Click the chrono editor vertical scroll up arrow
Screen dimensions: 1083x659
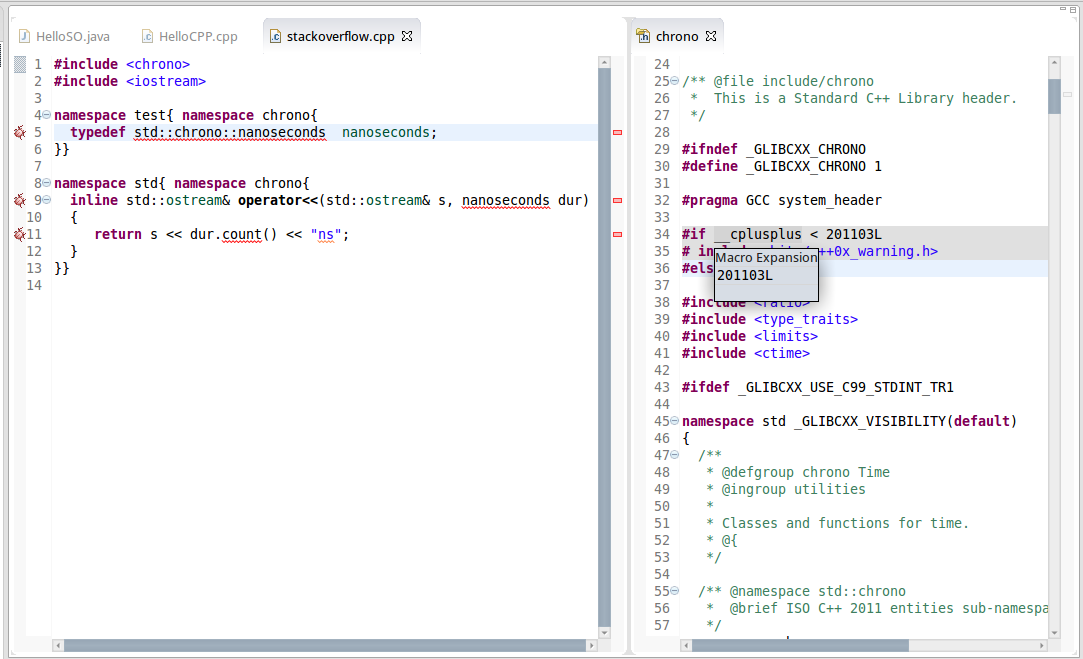1054,62
